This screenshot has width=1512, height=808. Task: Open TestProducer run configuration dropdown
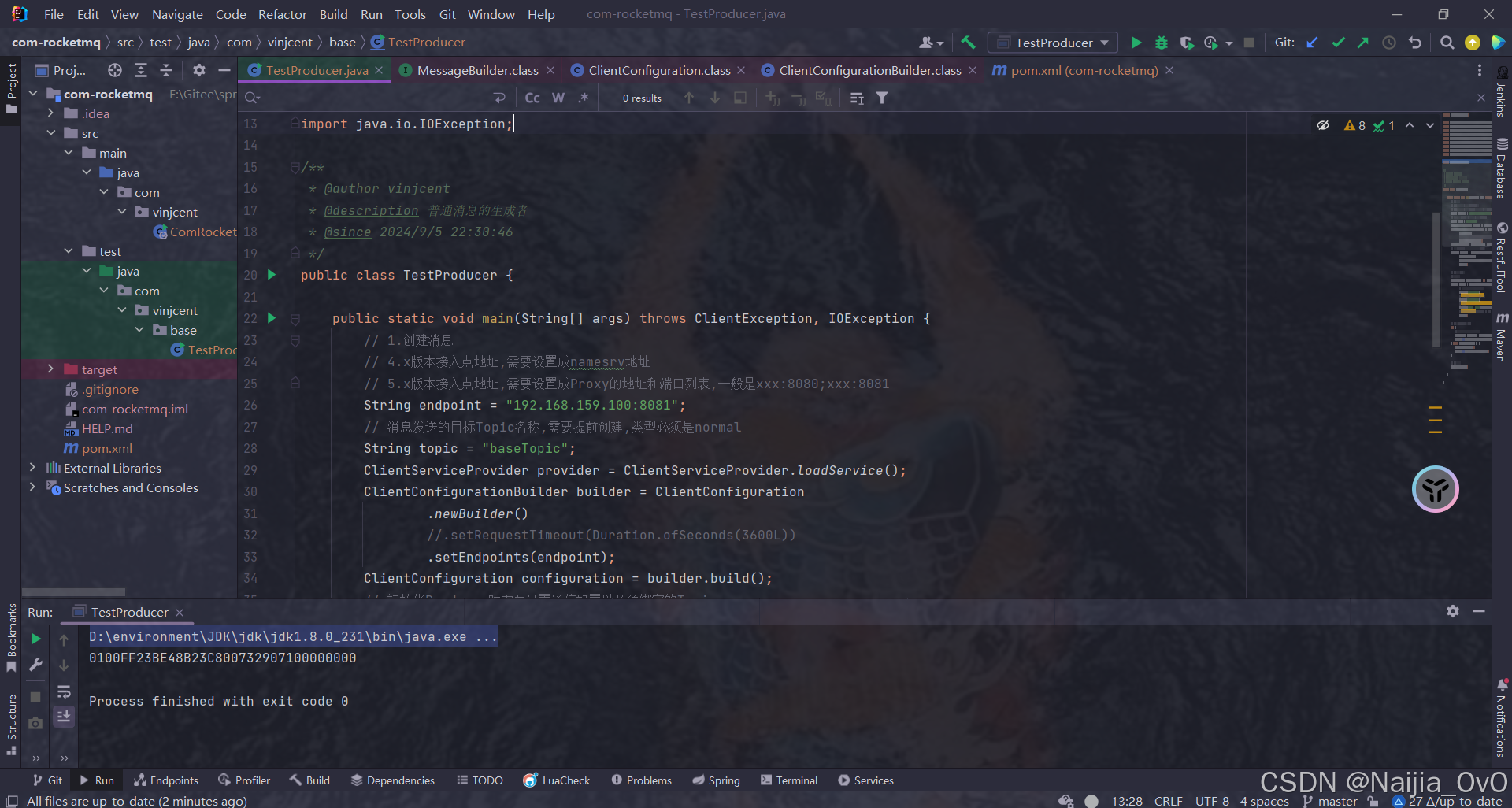pos(1054,43)
